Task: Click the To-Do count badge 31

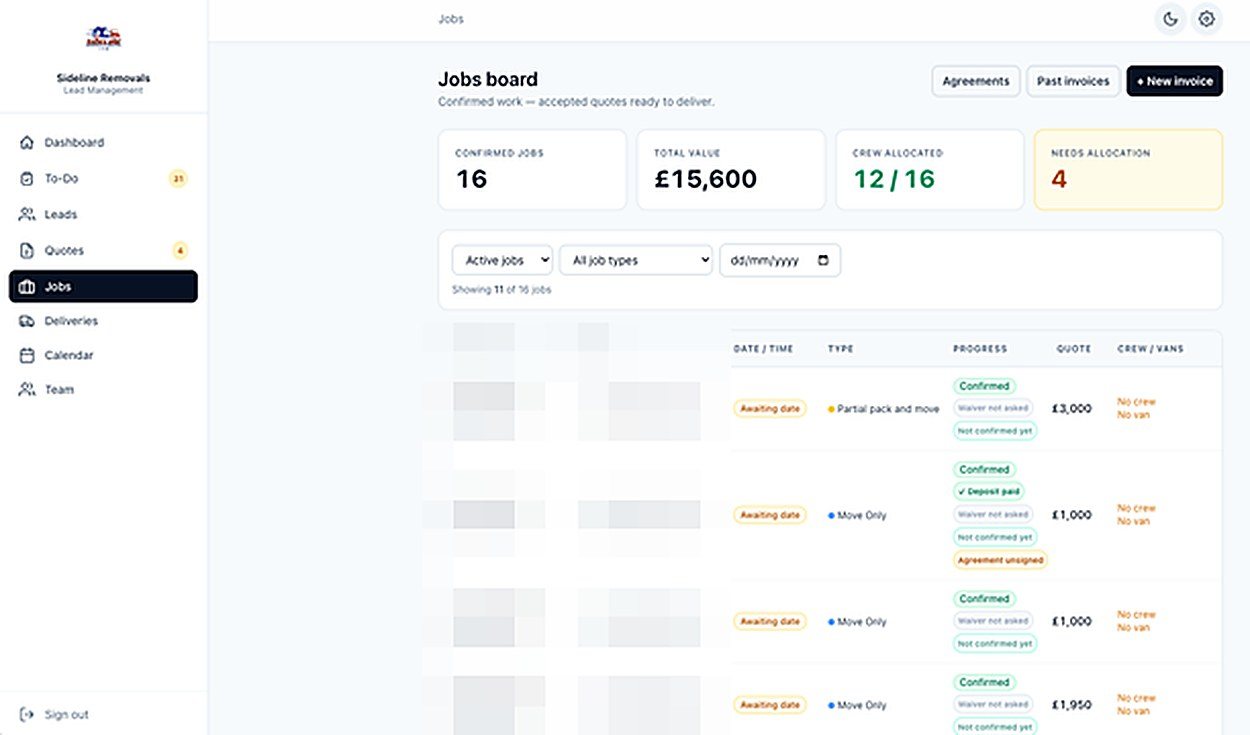Action: click(x=178, y=179)
